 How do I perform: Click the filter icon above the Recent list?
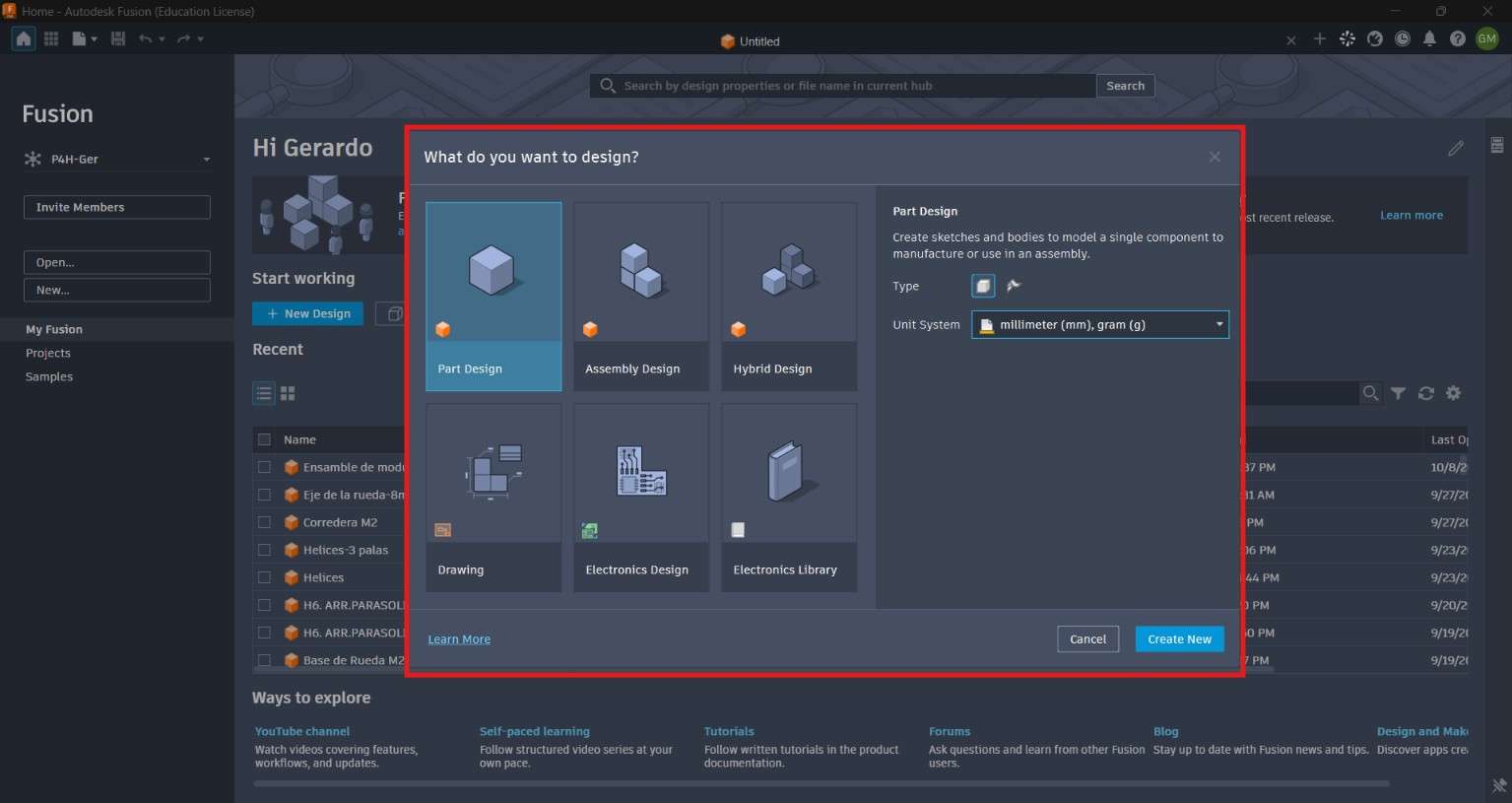point(1398,393)
